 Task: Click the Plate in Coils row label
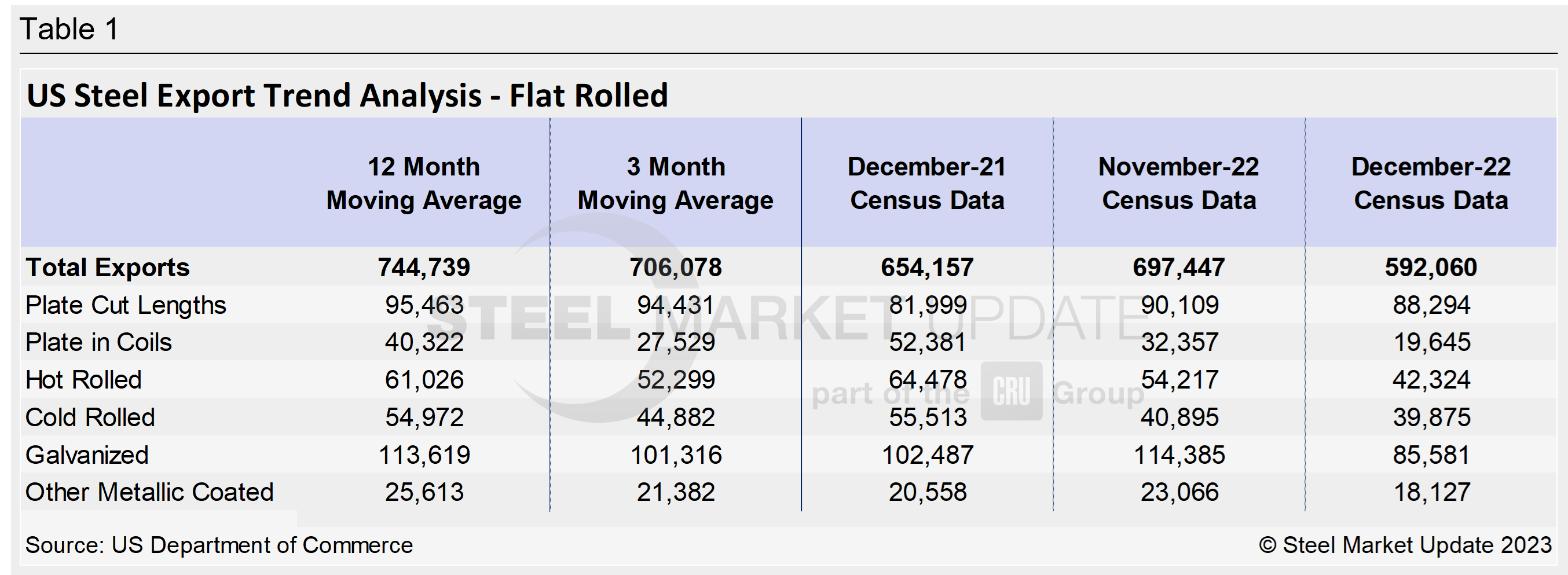[x=98, y=343]
